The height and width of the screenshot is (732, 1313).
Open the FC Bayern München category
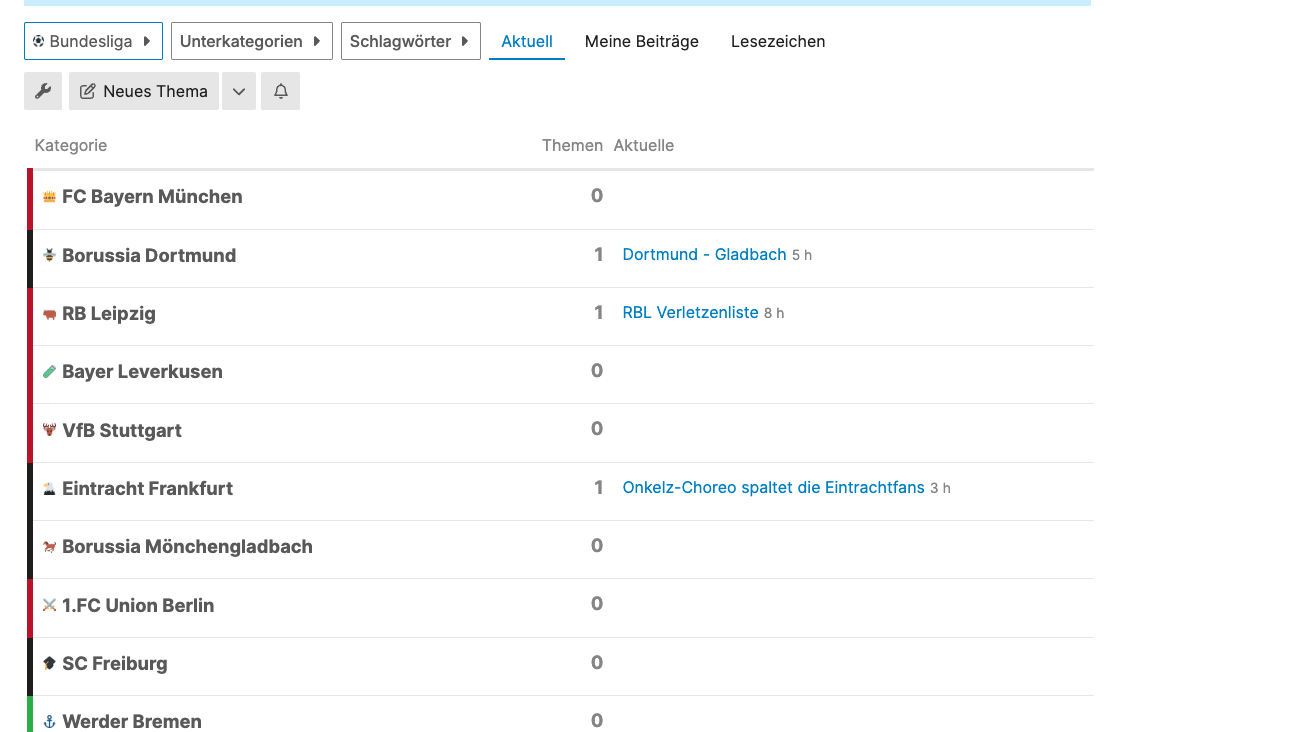[152, 197]
